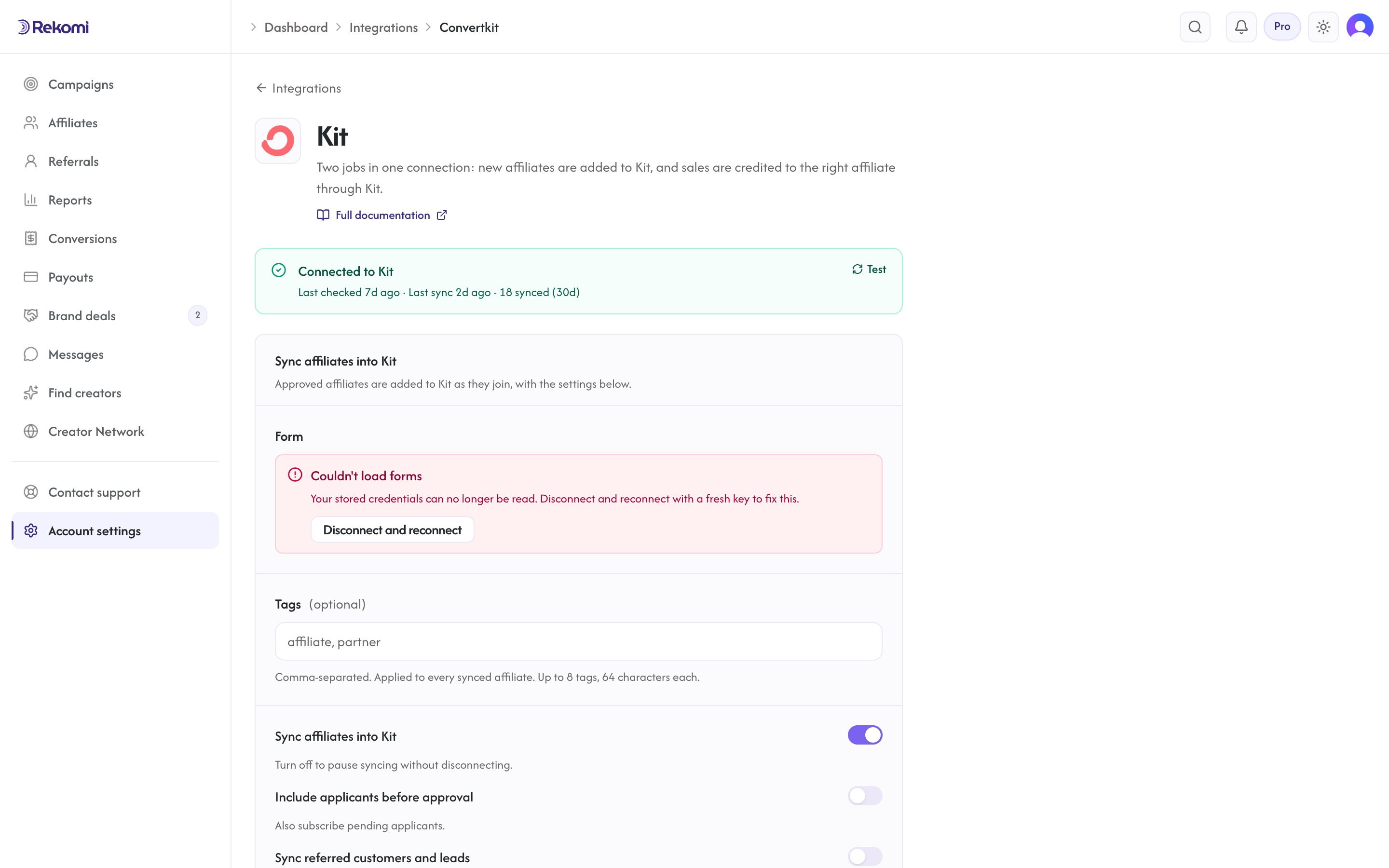
Task: Click the Conversions receipt icon
Action: (x=31, y=238)
